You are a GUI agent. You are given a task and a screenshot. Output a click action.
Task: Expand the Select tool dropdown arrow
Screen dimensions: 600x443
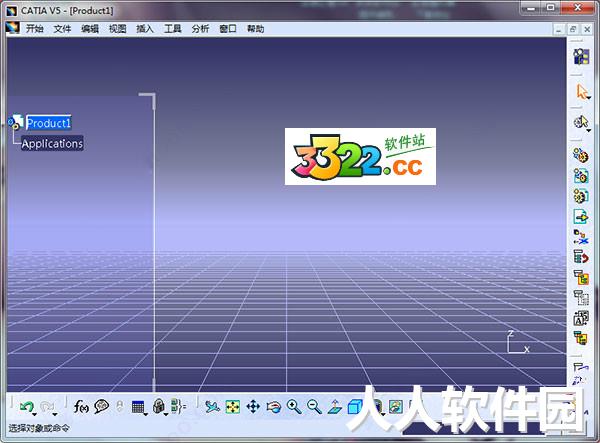(589, 98)
